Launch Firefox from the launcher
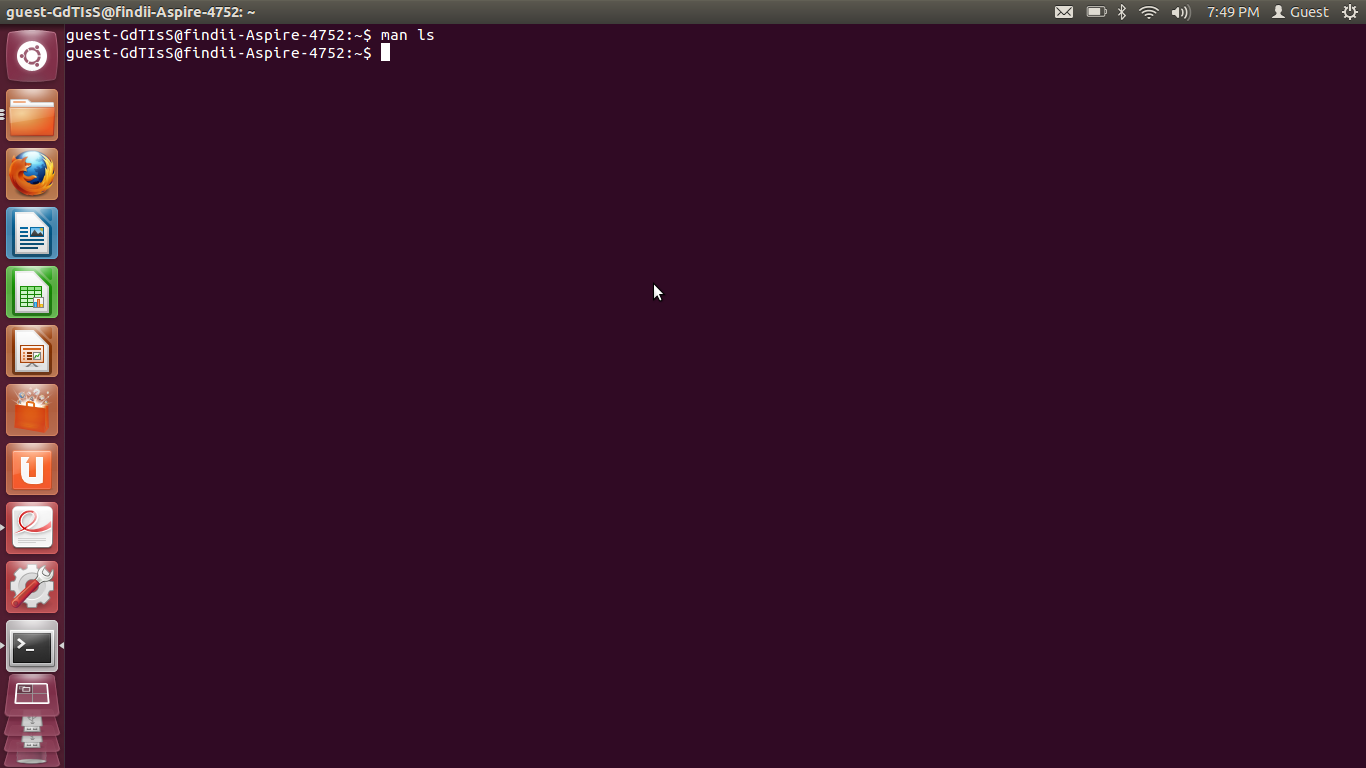Viewport: 1366px width, 768px height. pyautogui.click(x=32, y=173)
